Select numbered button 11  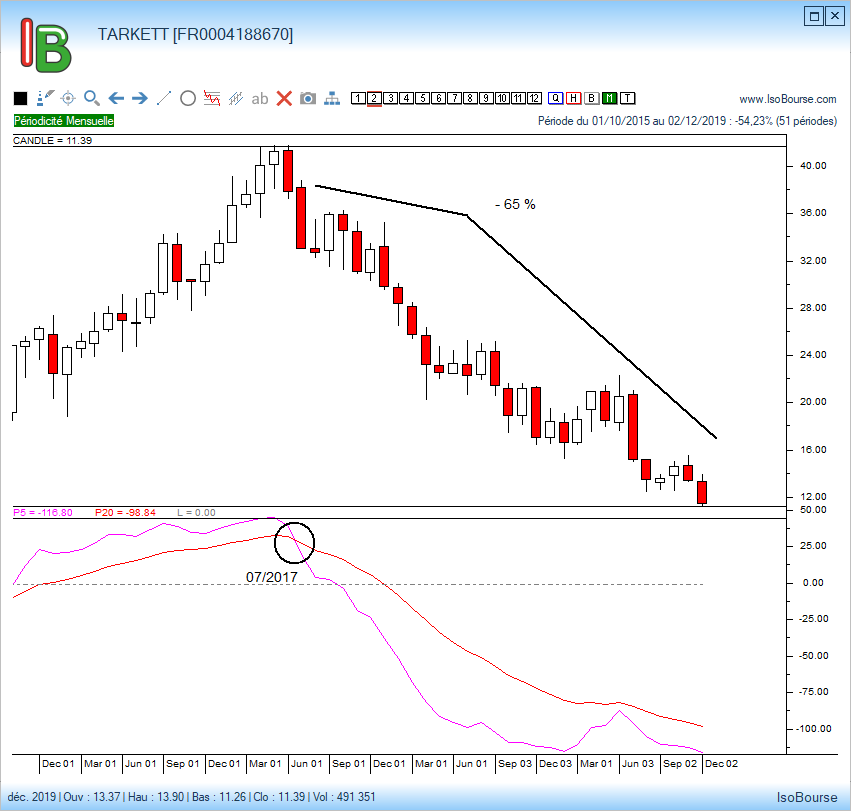518,98
